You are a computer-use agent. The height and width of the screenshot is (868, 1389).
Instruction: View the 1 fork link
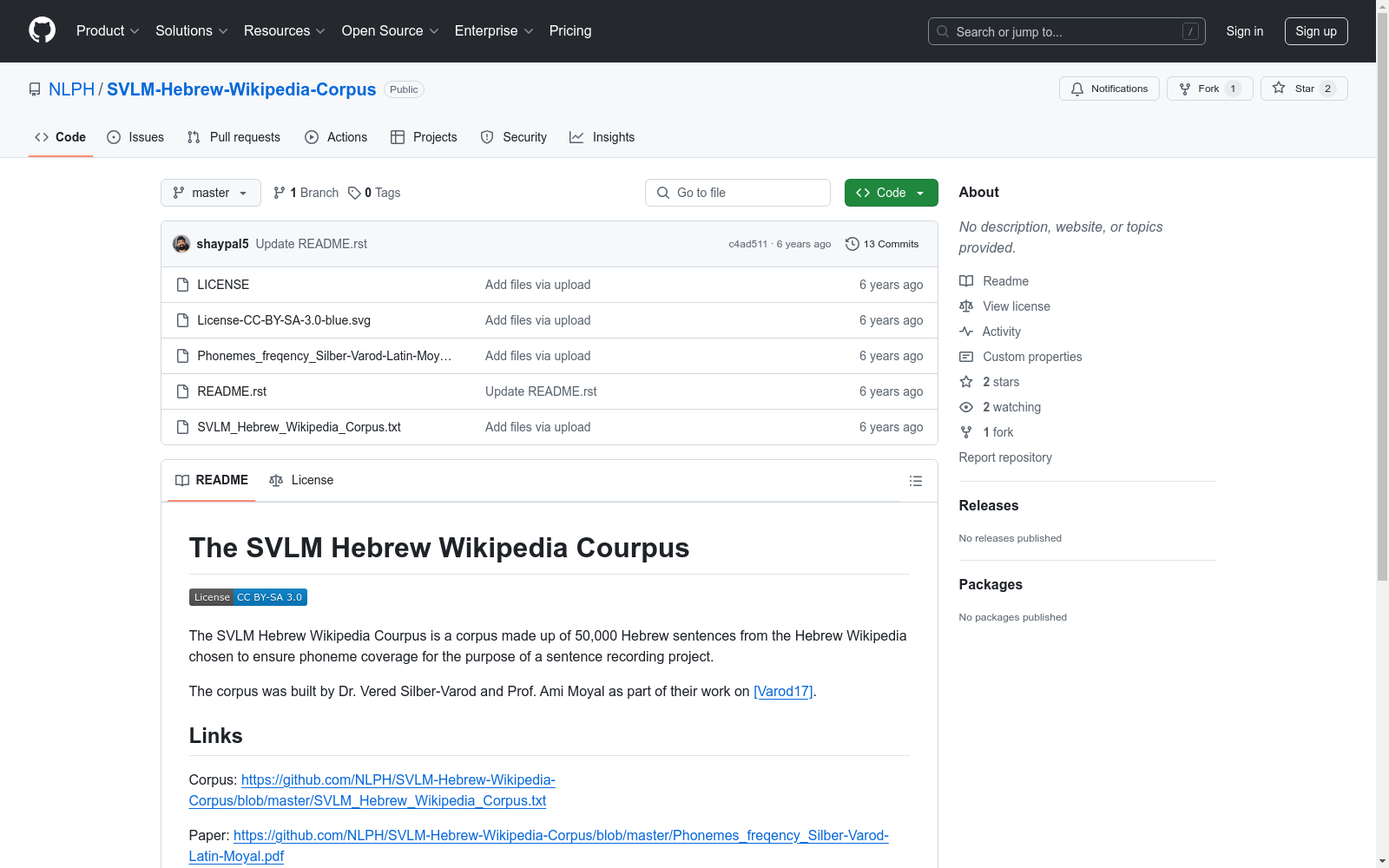[x=986, y=432]
